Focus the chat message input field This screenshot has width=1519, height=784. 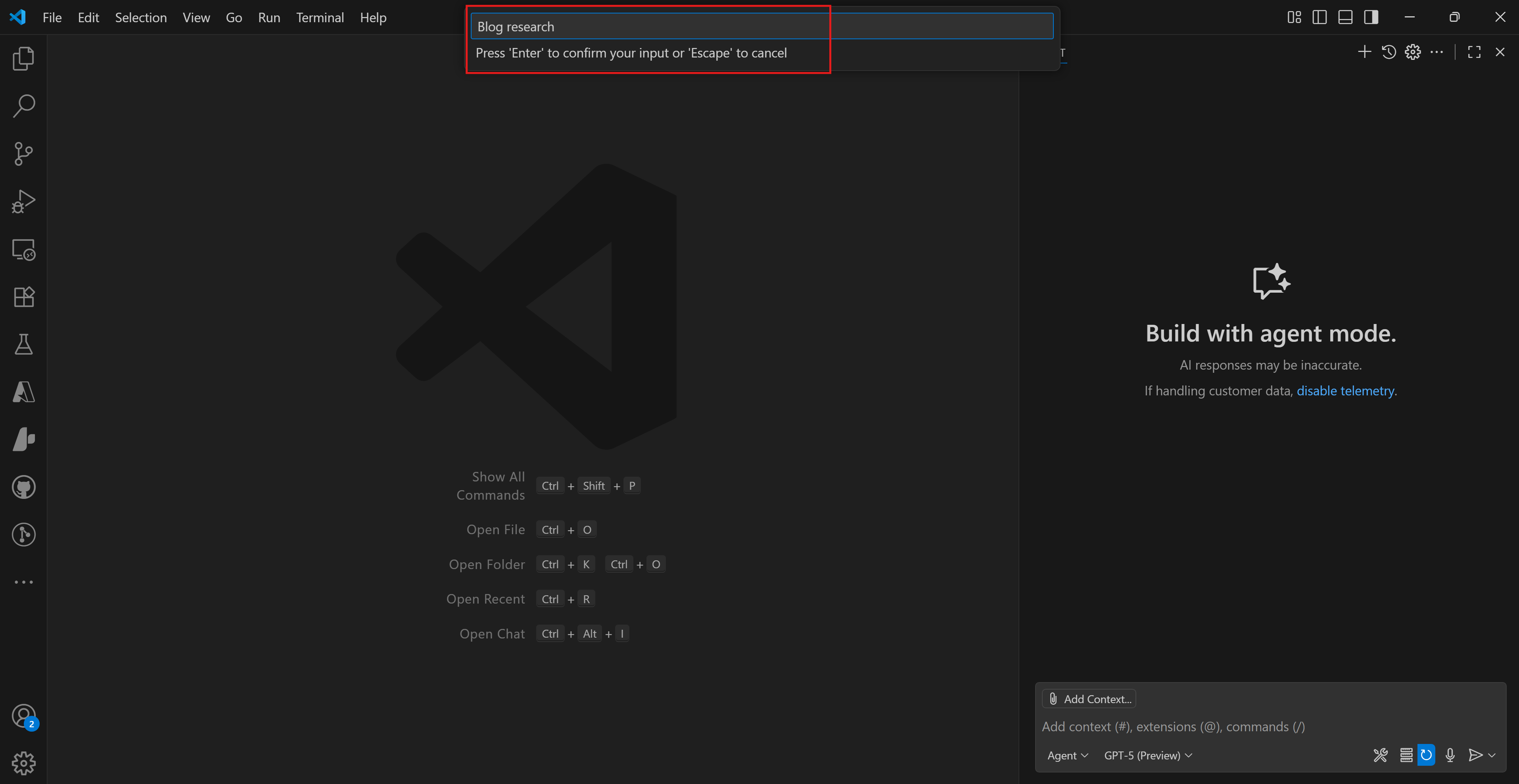point(1270,727)
